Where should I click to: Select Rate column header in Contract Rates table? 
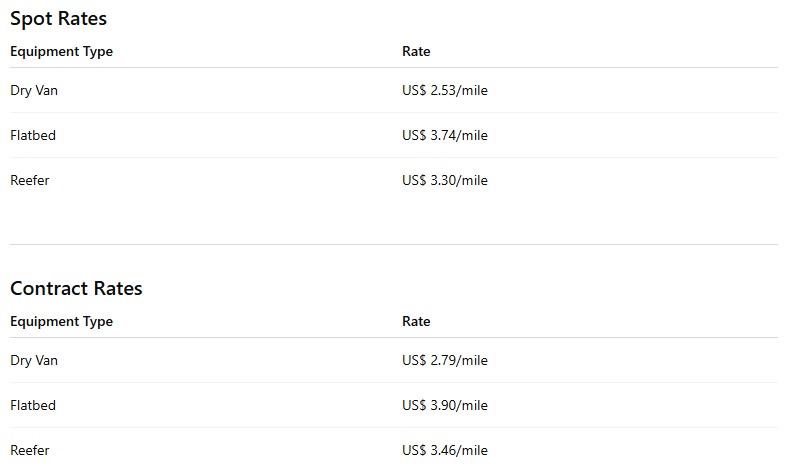[416, 321]
